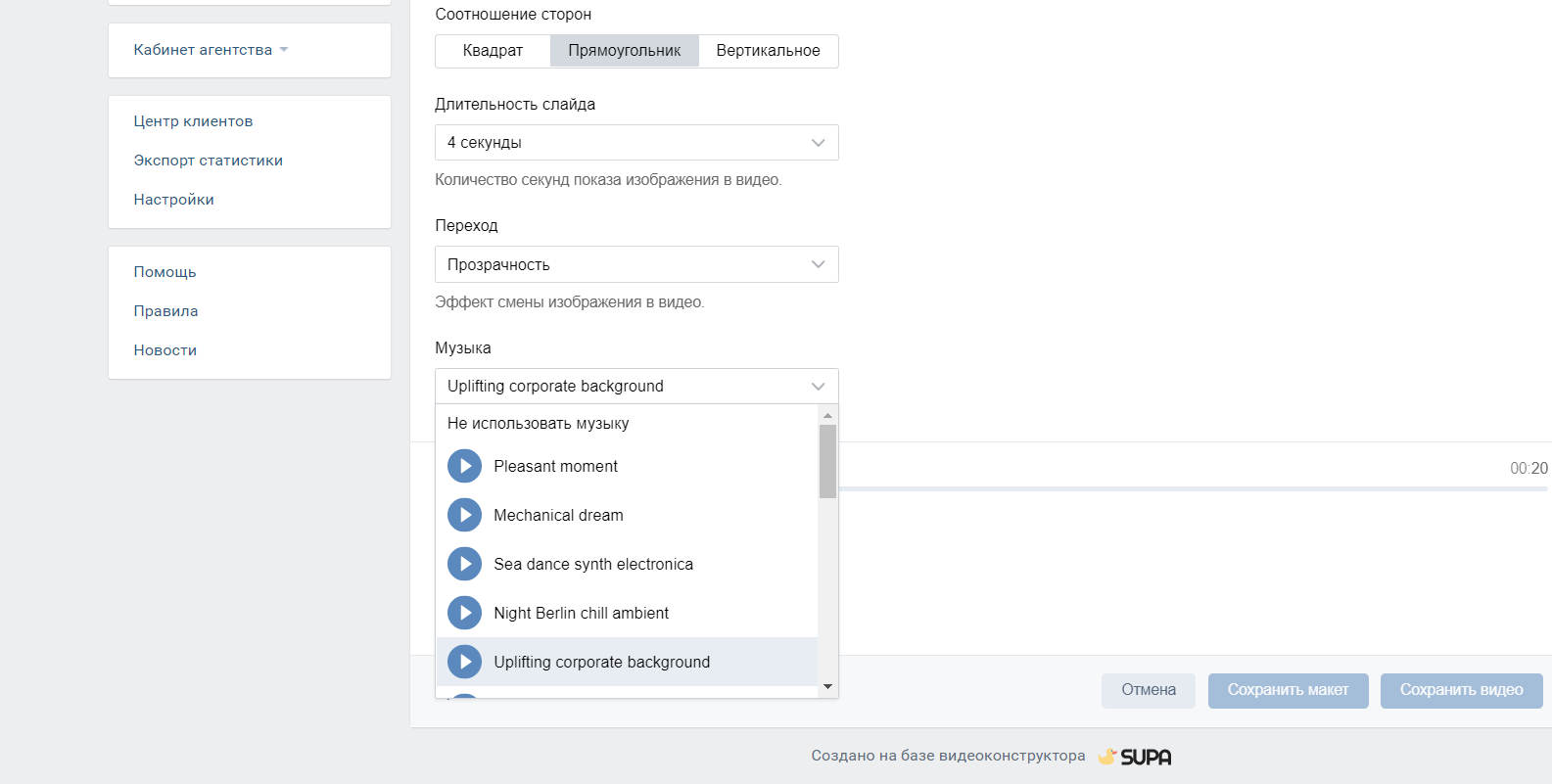Expand the Кабинет агентства menu
Viewport: 1552px width, 784px height.
coord(211,50)
